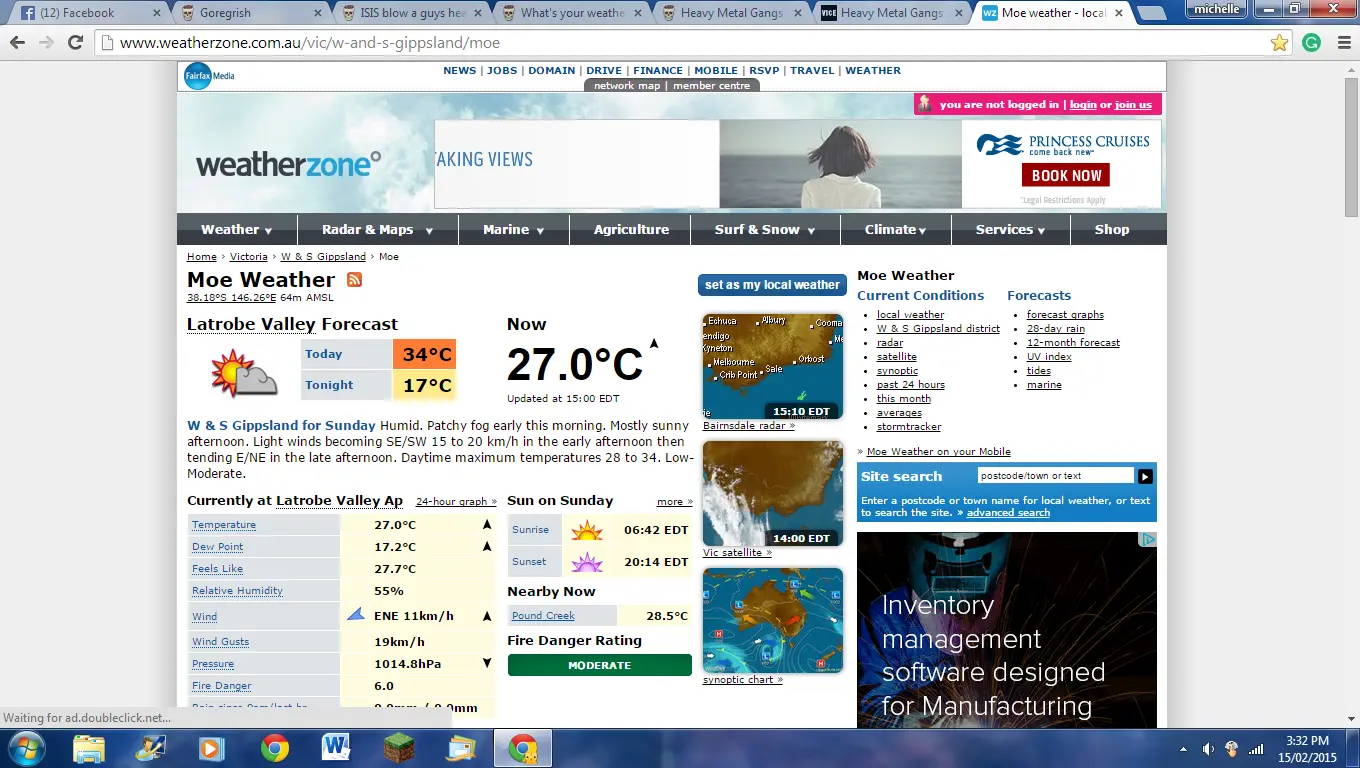The height and width of the screenshot is (768, 1360).
Task: Close the Facebook browser tab
Action: click(156, 13)
